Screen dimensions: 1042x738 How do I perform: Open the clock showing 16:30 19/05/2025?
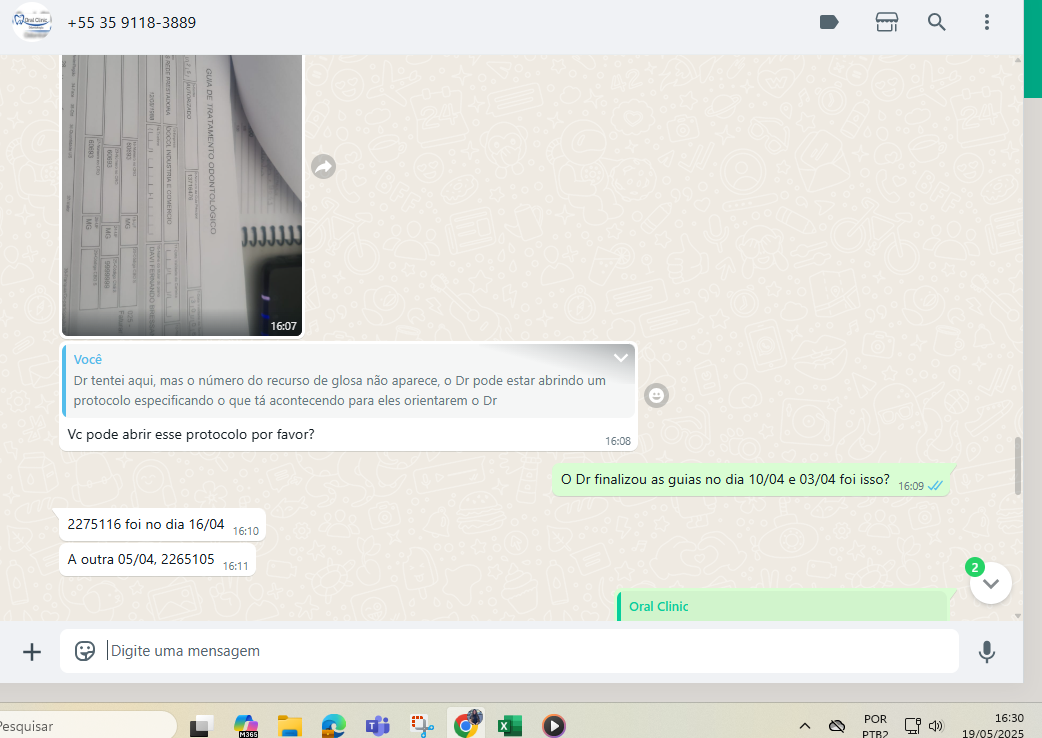(993, 725)
